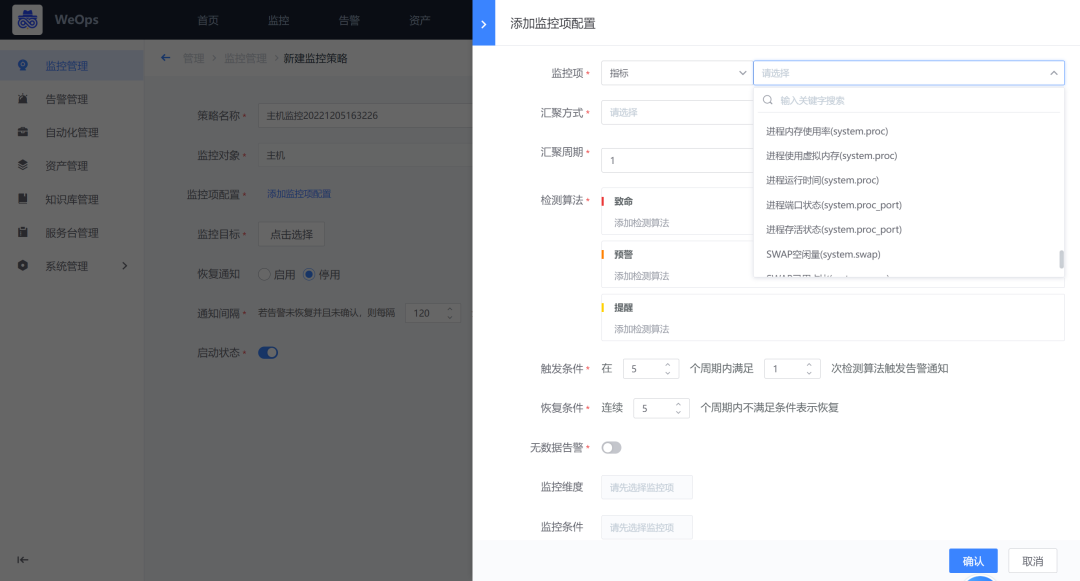Open the 指标 type dropdown
Viewport: 1080px width, 581px height.
pos(676,73)
